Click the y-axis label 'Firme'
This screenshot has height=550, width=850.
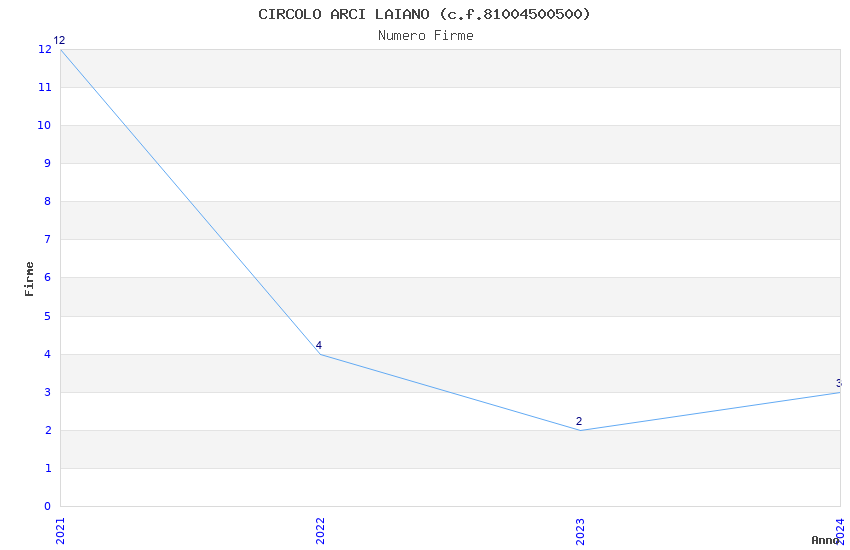(29, 279)
